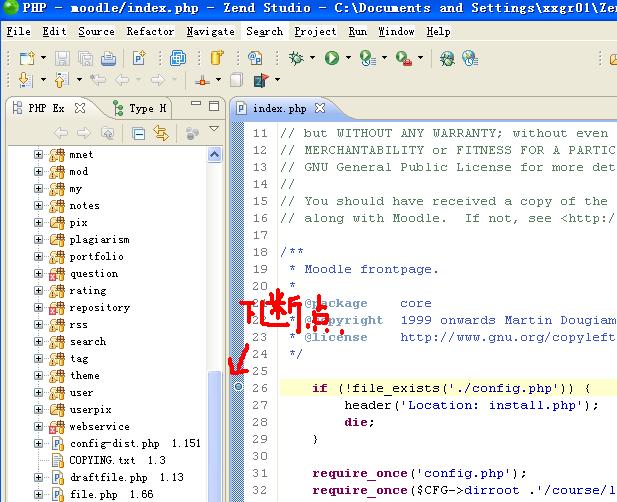617x502 pixels.
Task: Open the Profile dropdown arrow
Action: 384,58
